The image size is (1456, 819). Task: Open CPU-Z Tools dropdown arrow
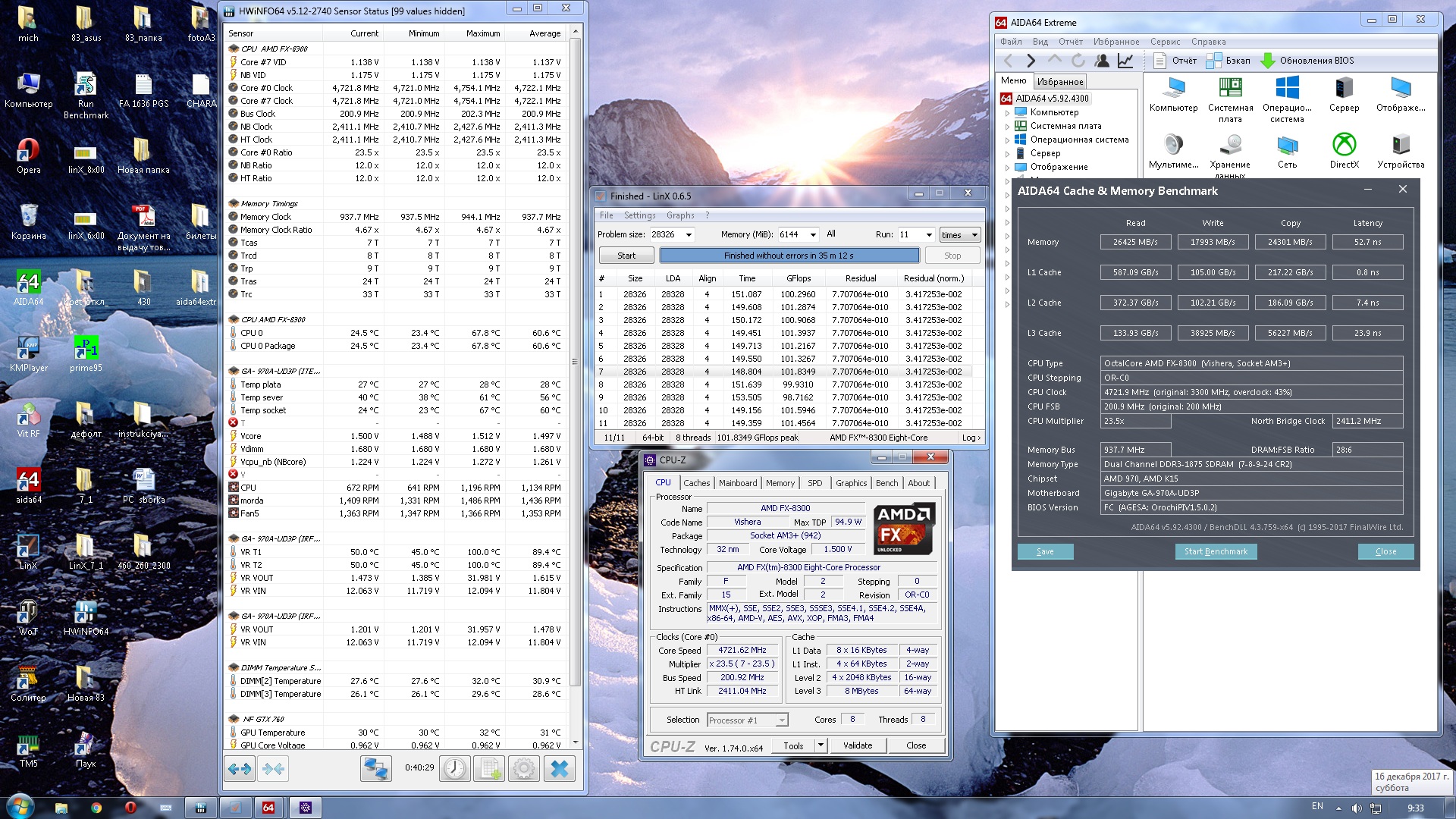pyautogui.click(x=821, y=745)
